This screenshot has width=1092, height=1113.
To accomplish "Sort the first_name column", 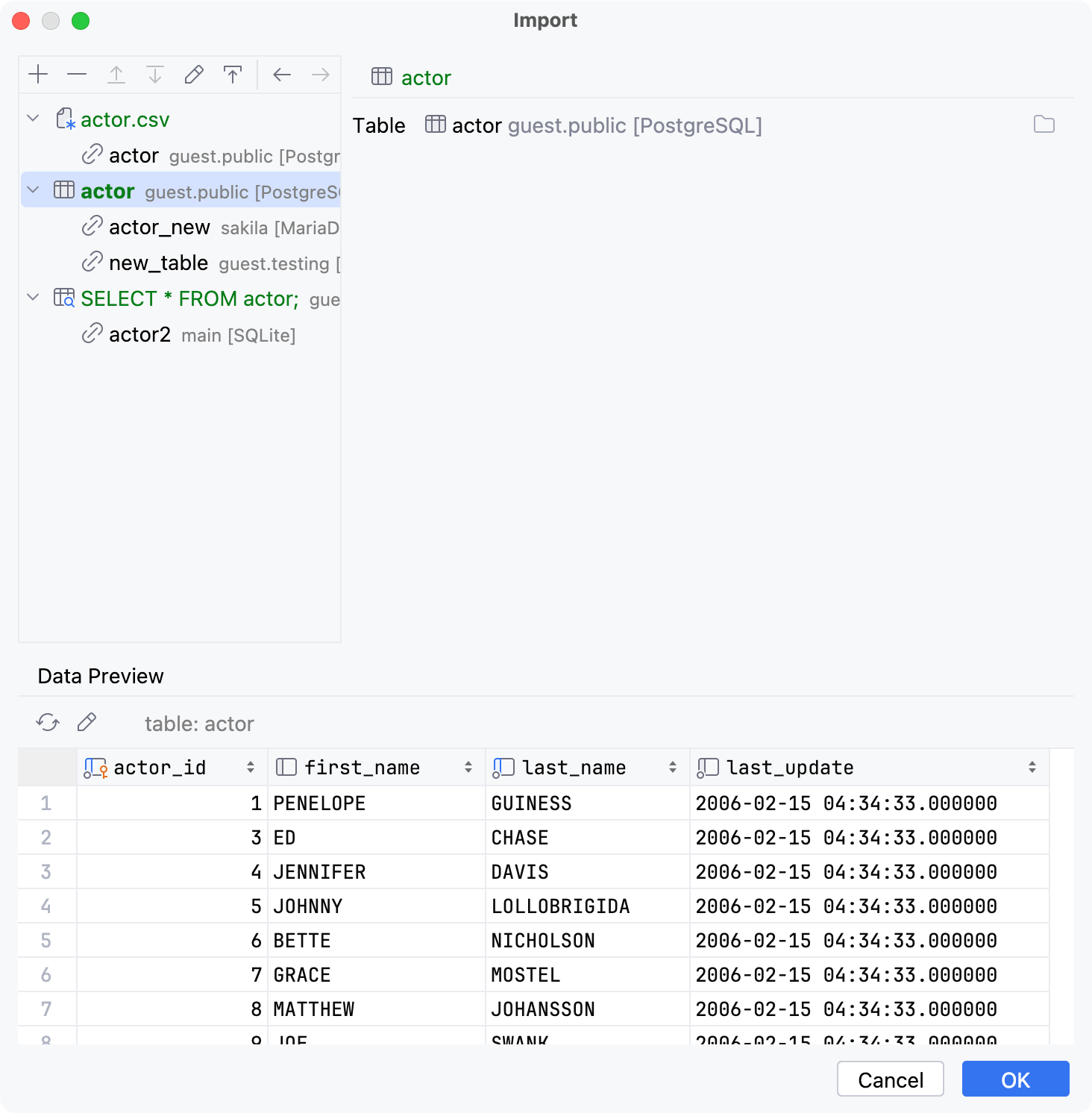I will (x=468, y=767).
